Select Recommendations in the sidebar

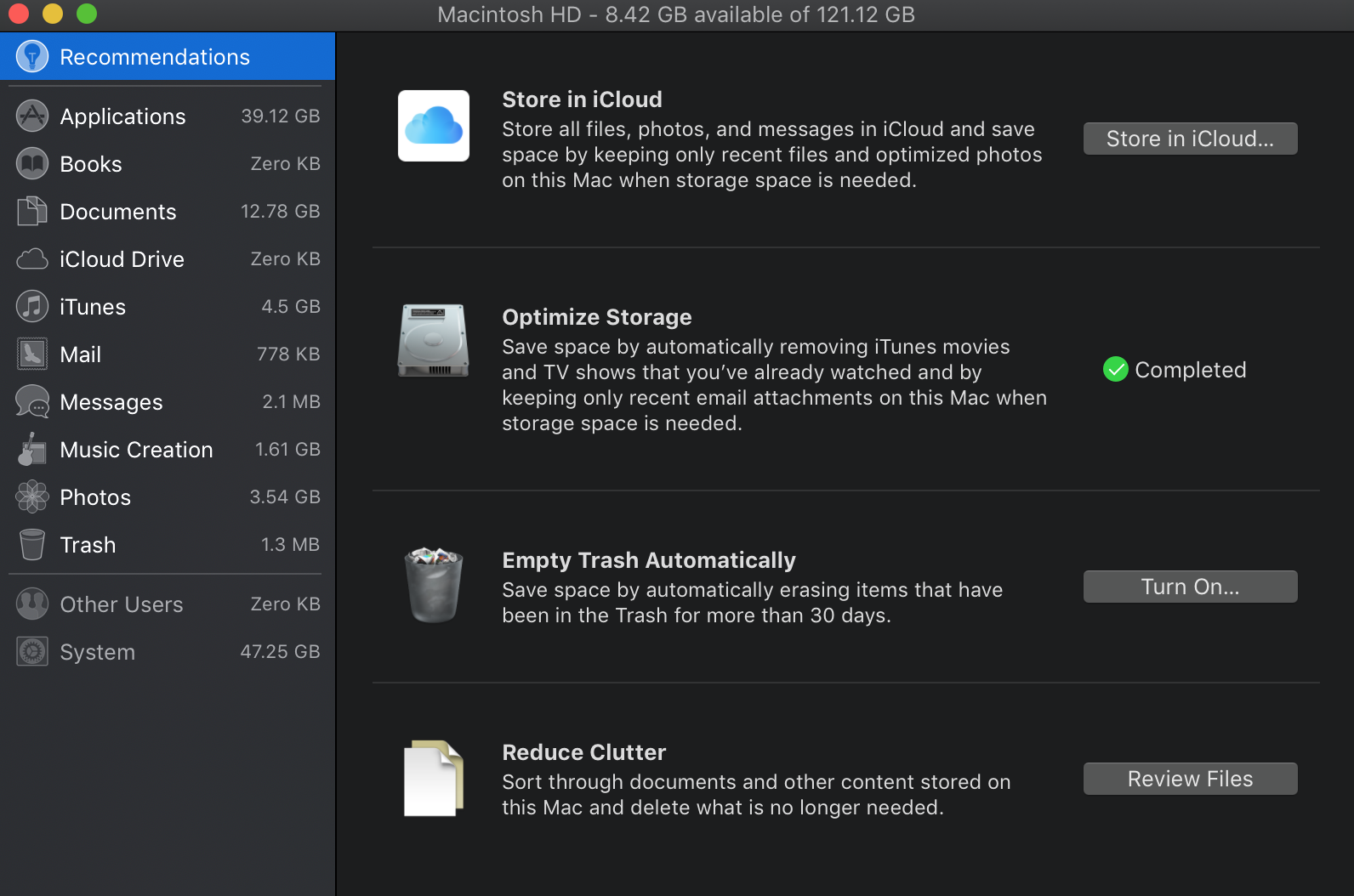[168, 57]
